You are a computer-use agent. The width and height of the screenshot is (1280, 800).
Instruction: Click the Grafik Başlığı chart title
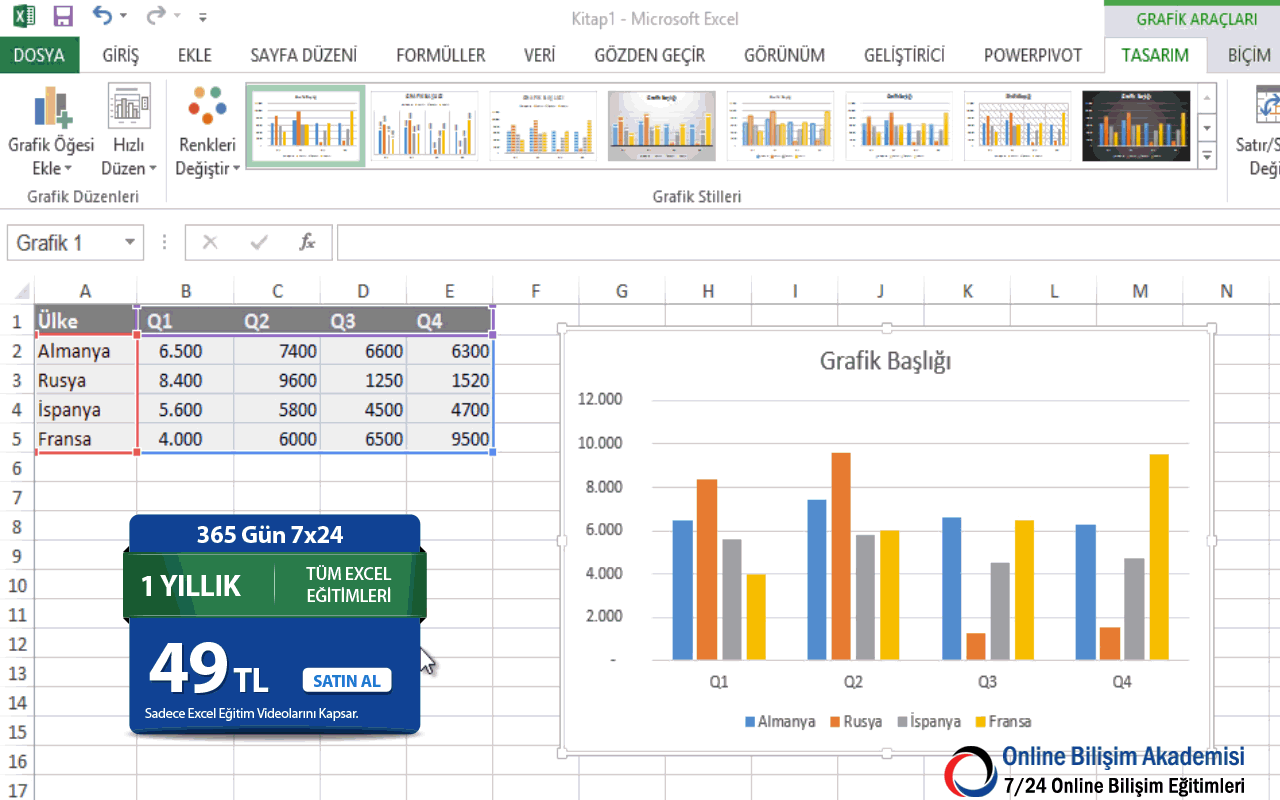click(885, 361)
